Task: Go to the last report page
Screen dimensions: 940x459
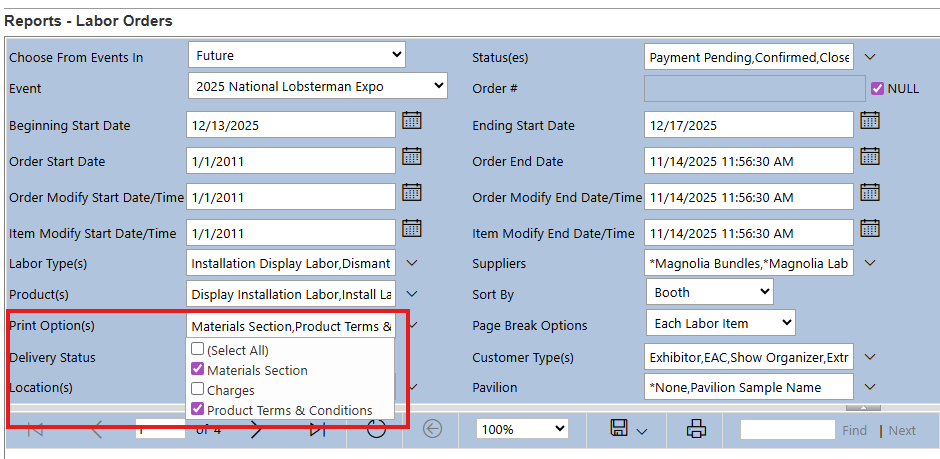Action: point(317,430)
